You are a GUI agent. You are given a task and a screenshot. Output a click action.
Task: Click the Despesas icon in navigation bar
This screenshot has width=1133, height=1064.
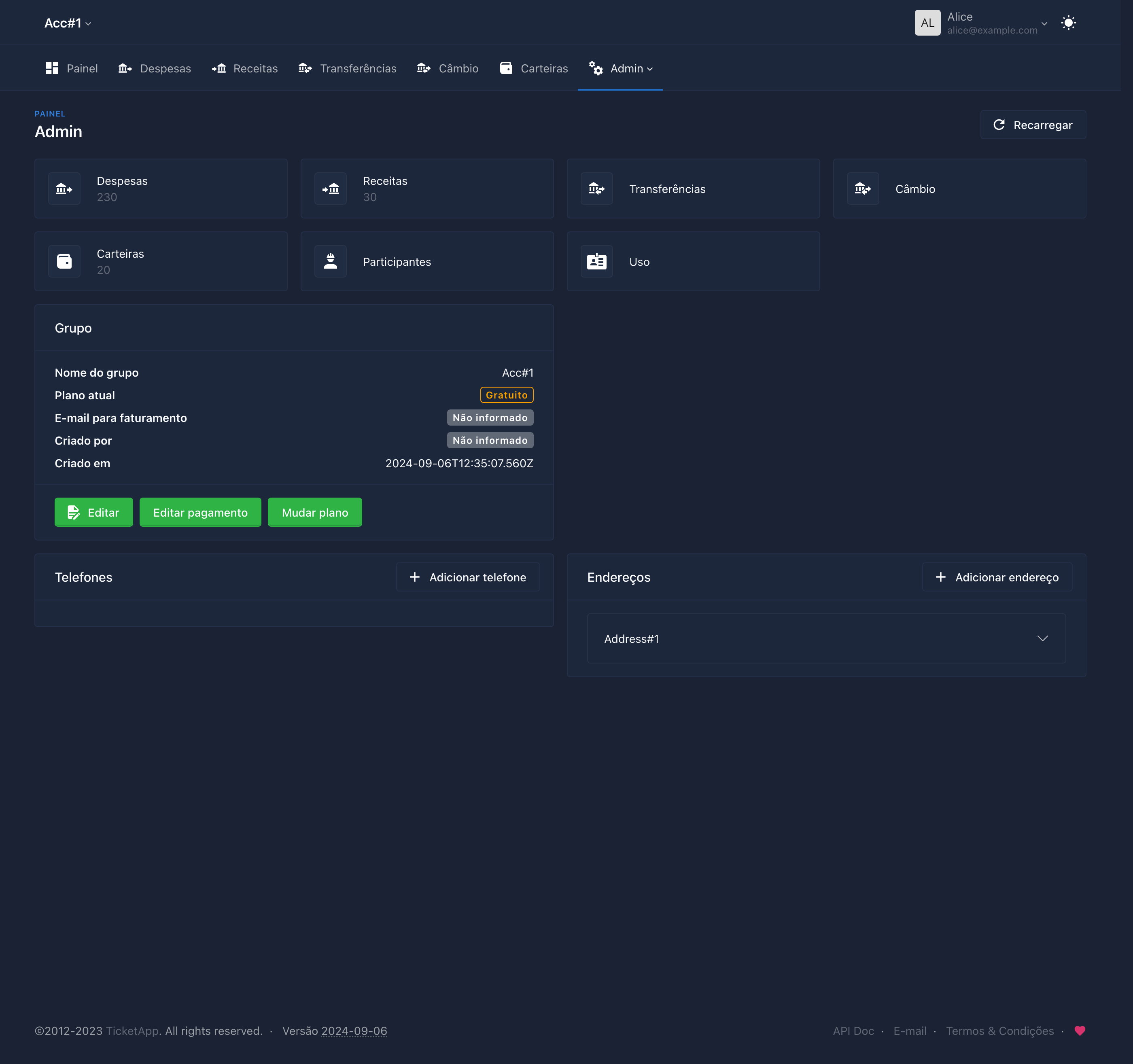click(x=125, y=68)
